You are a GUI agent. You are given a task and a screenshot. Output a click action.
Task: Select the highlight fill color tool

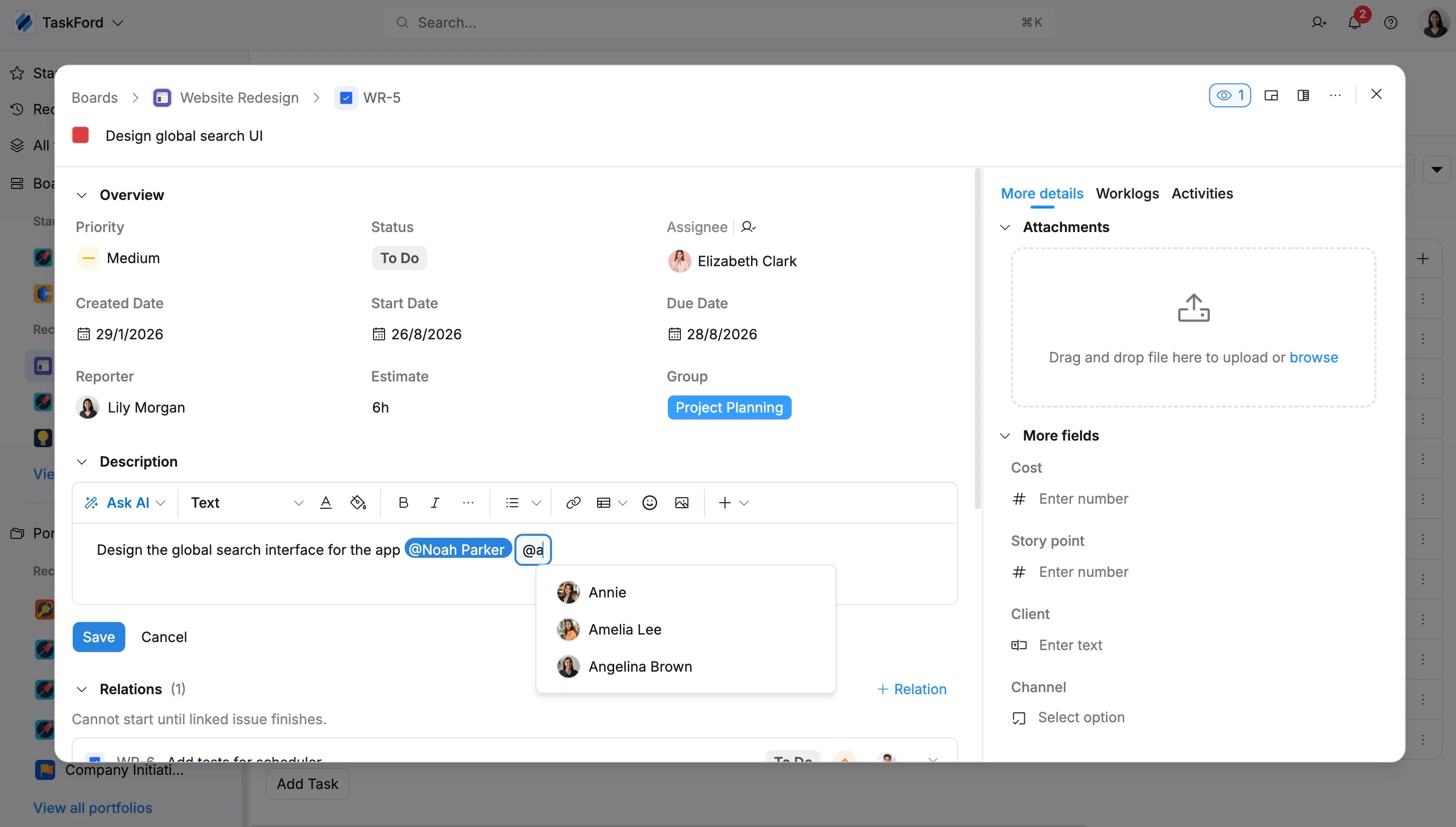(358, 503)
